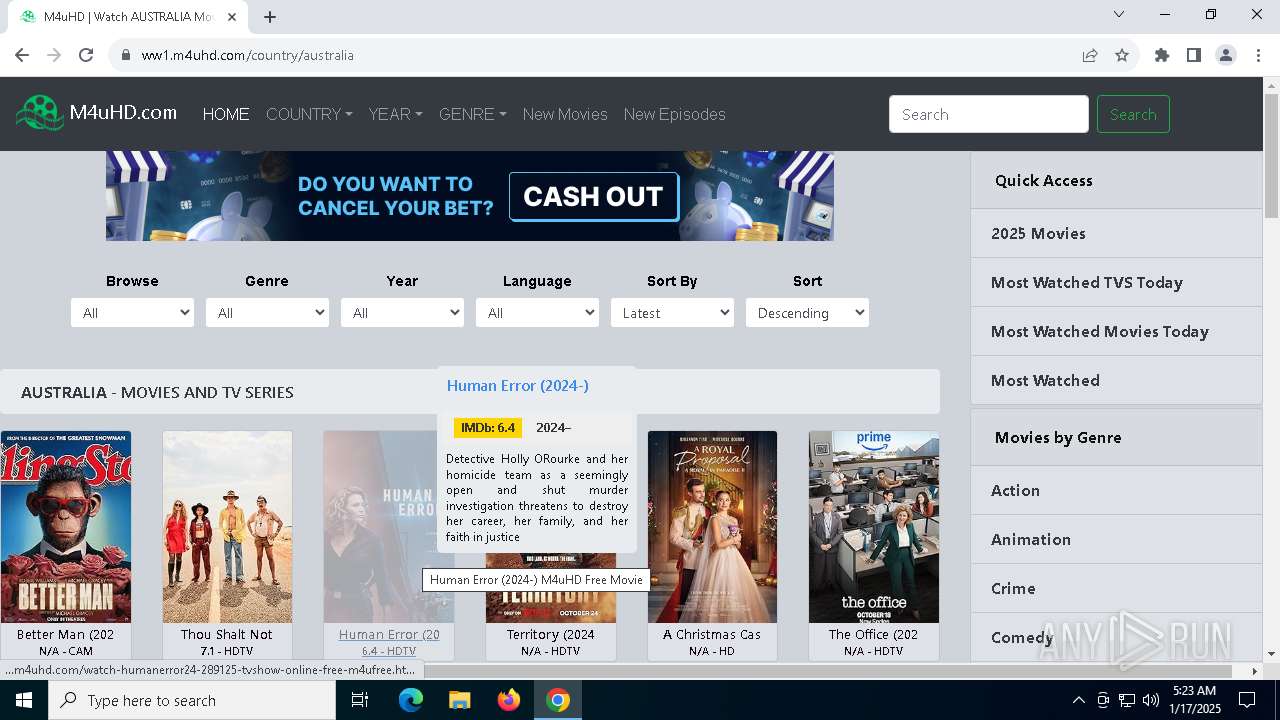This screenshot has height=720, width=1280.
Task: Open The Office poster thumbnail
Action: click(874, 527)
